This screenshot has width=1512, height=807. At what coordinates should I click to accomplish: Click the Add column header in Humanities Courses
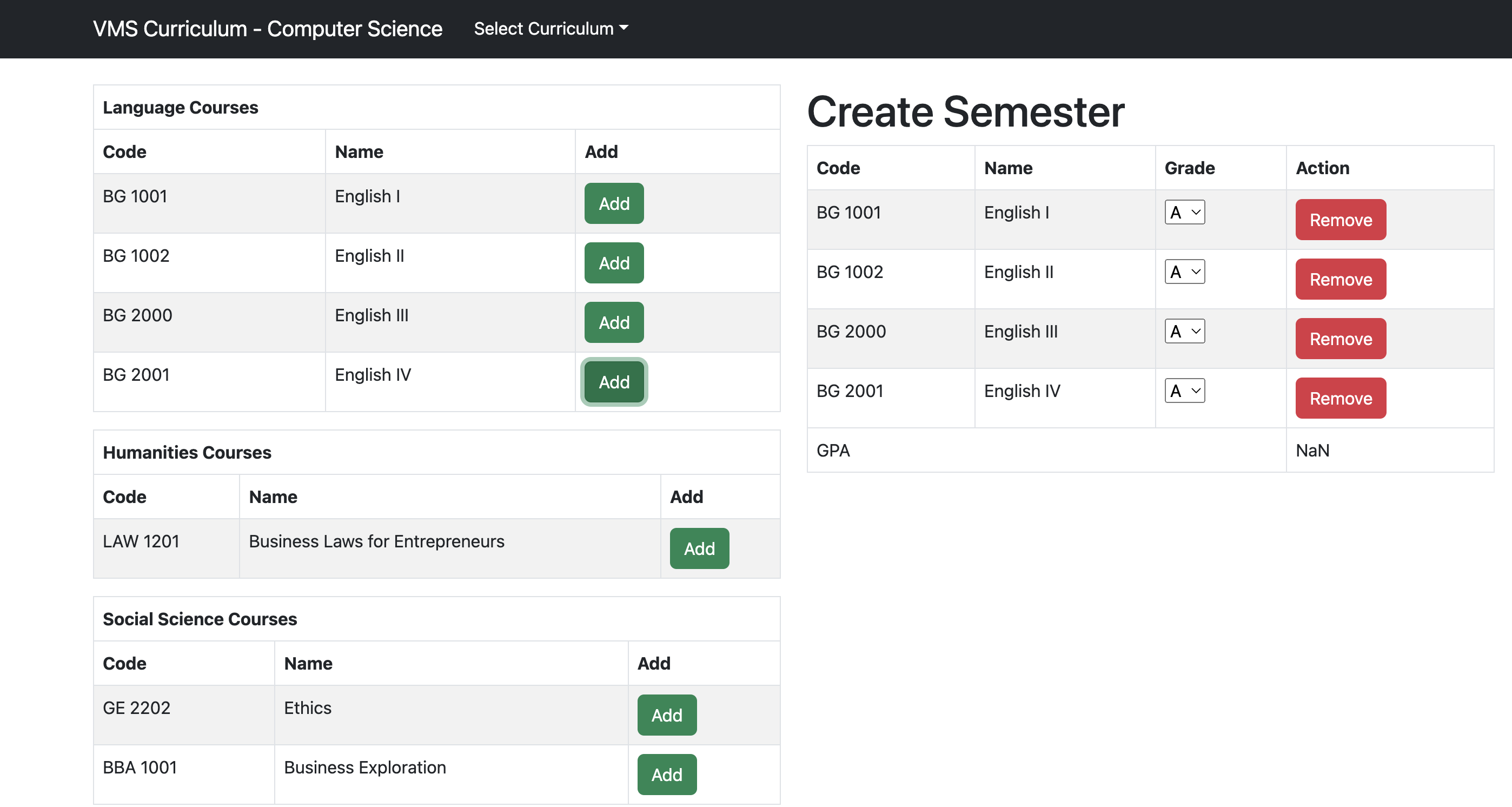tap(686, 497)
